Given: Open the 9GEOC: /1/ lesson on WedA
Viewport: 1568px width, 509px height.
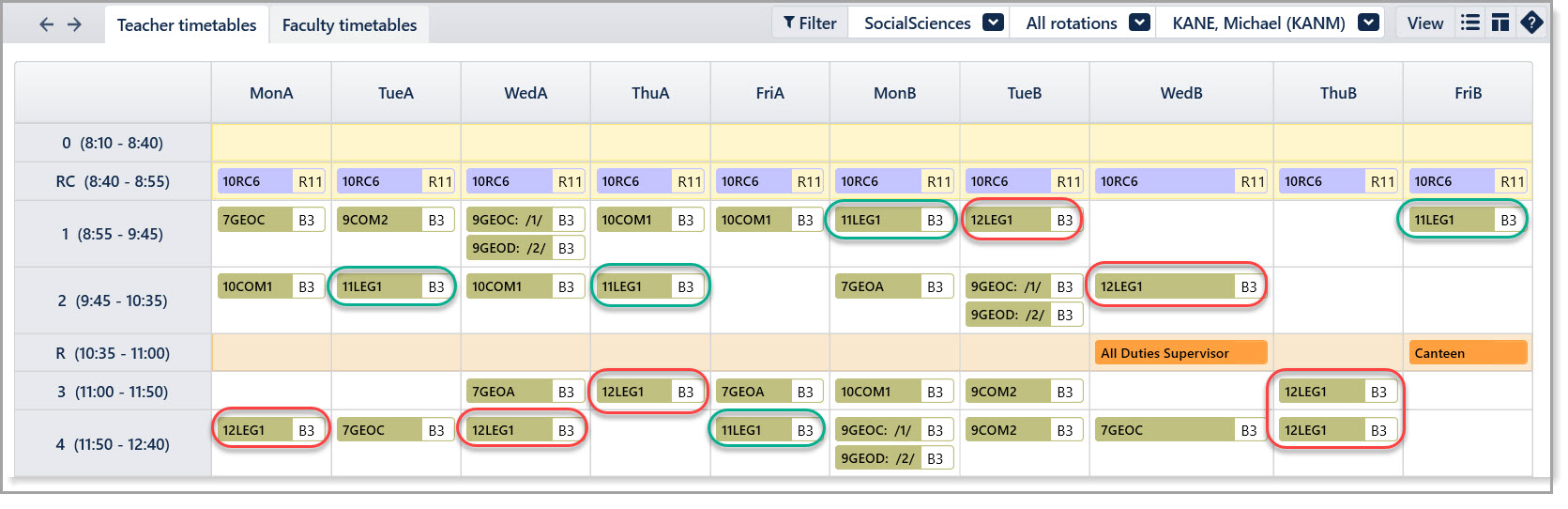Looking at the screenshot, I should 525,220.
